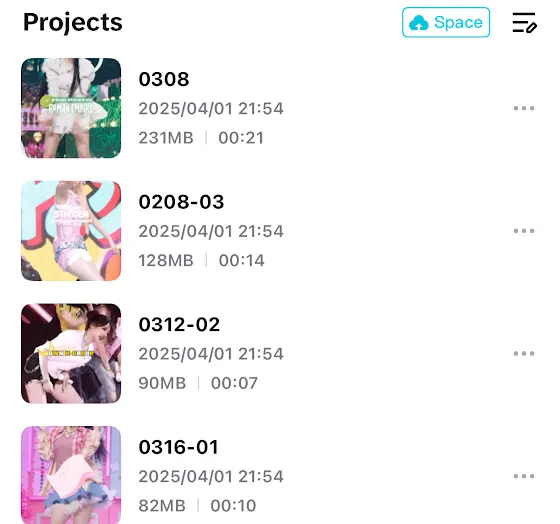Select the project title 0308
This screenshot has width=560, height=524.
point(164,79)
